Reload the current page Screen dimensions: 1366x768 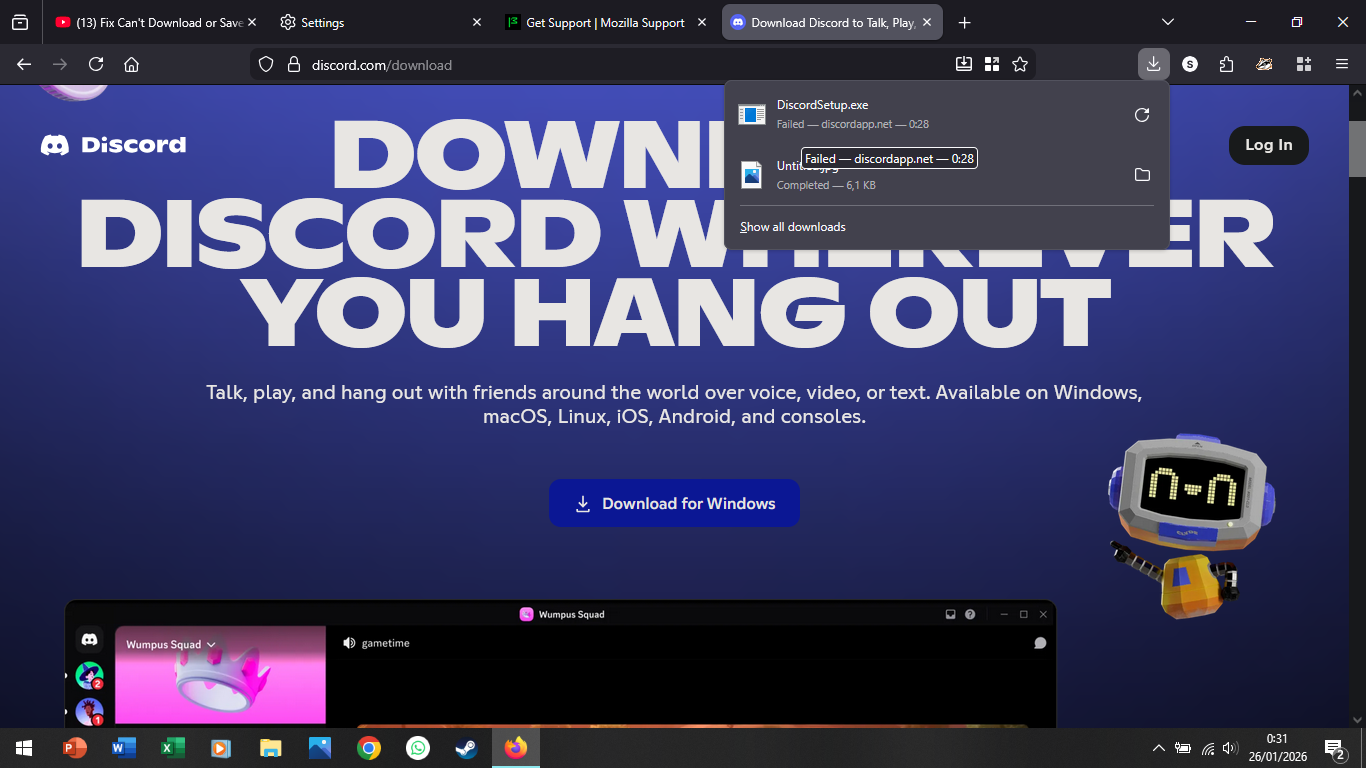coord(96,64)
